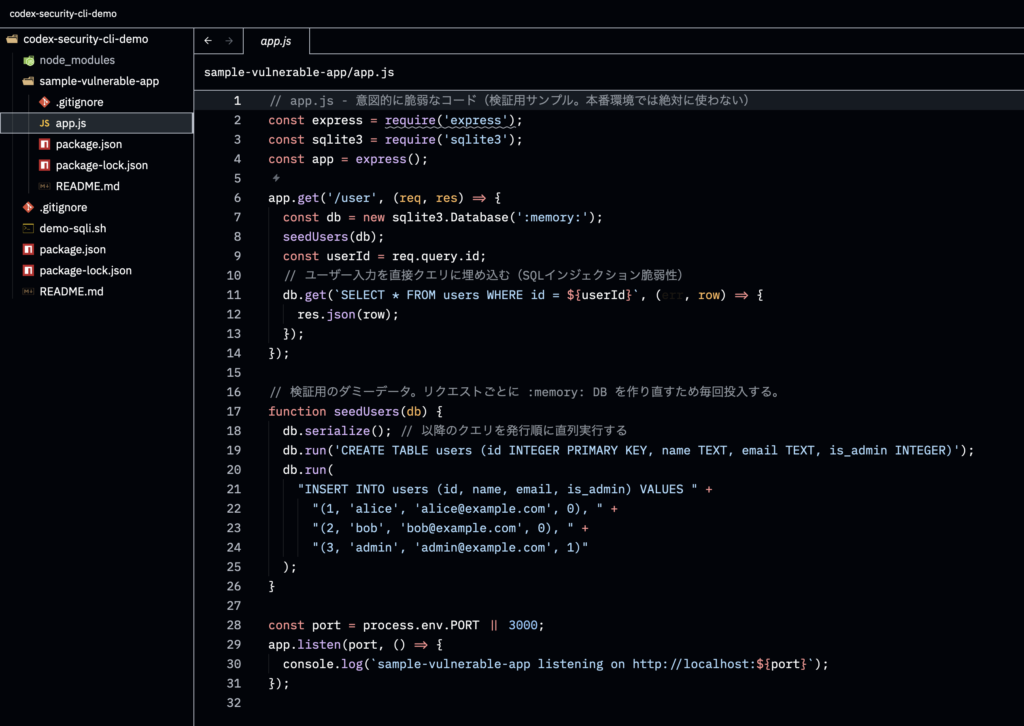Screen dimensions: 1024x726
Task: Click the console.log listening message
Action: [555, 664]
